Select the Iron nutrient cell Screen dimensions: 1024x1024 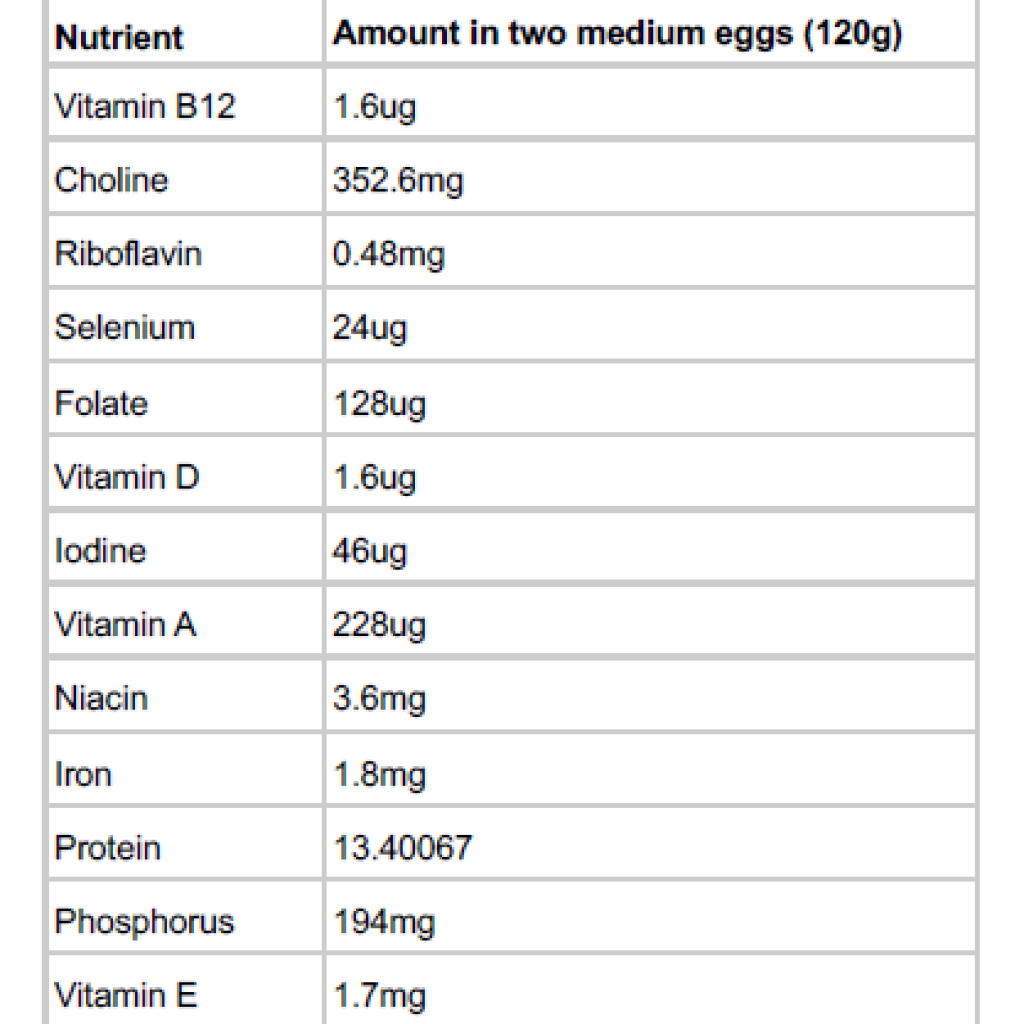83,773
